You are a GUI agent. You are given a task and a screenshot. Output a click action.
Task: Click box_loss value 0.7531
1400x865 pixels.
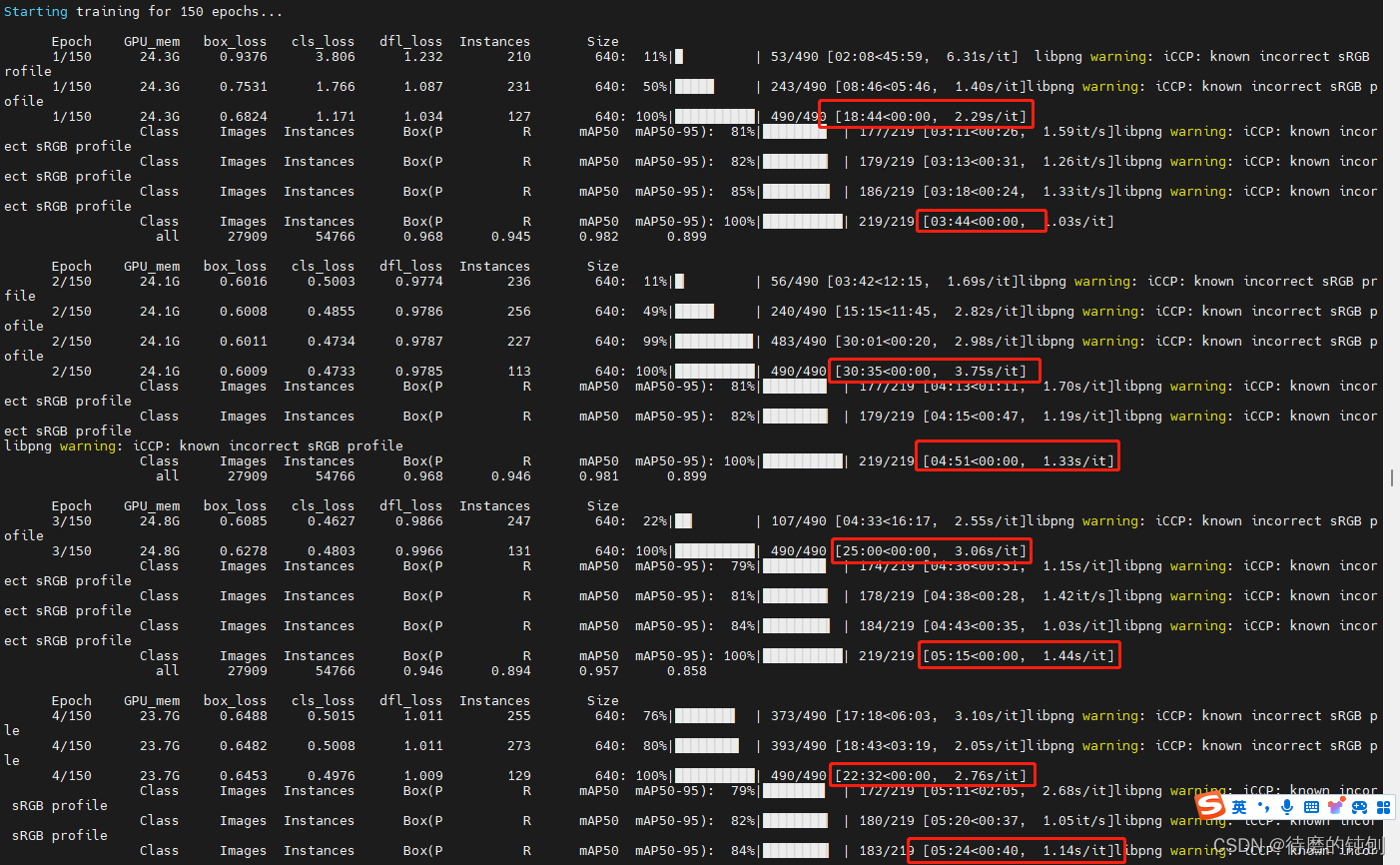pyautogui.click(x=243, y=87)
